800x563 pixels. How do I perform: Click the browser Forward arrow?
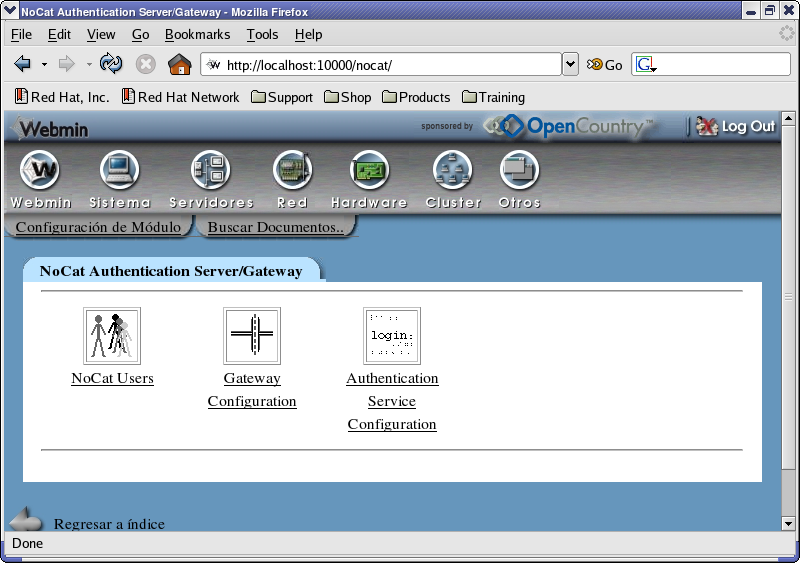coord(67,64)
